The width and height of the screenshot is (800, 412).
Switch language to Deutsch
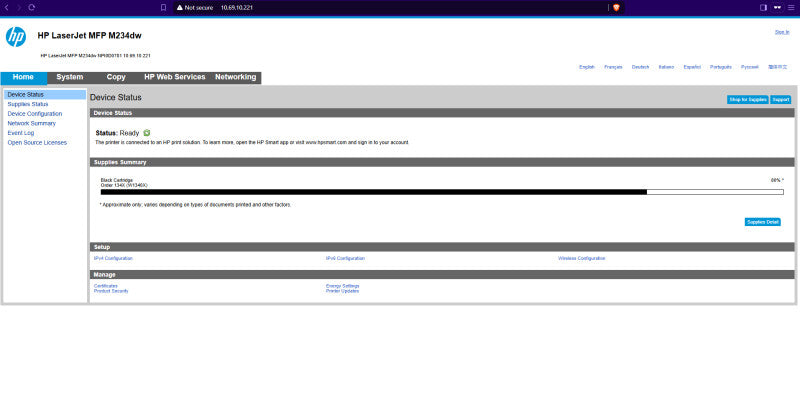tap(640, 67)
